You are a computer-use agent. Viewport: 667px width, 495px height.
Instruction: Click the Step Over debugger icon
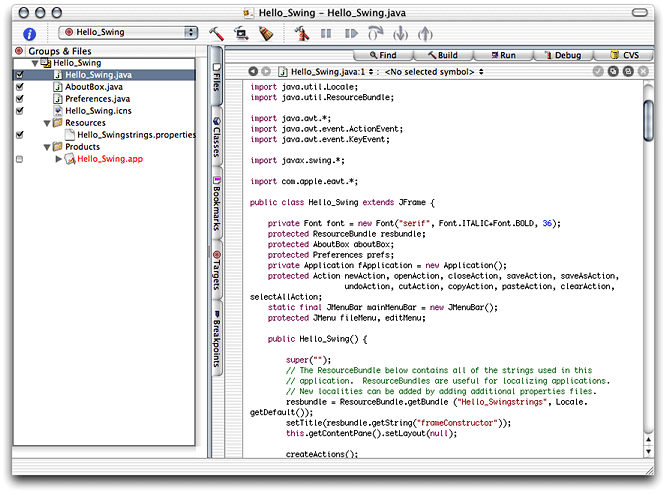pyautogui.click(x=375, y=33)
